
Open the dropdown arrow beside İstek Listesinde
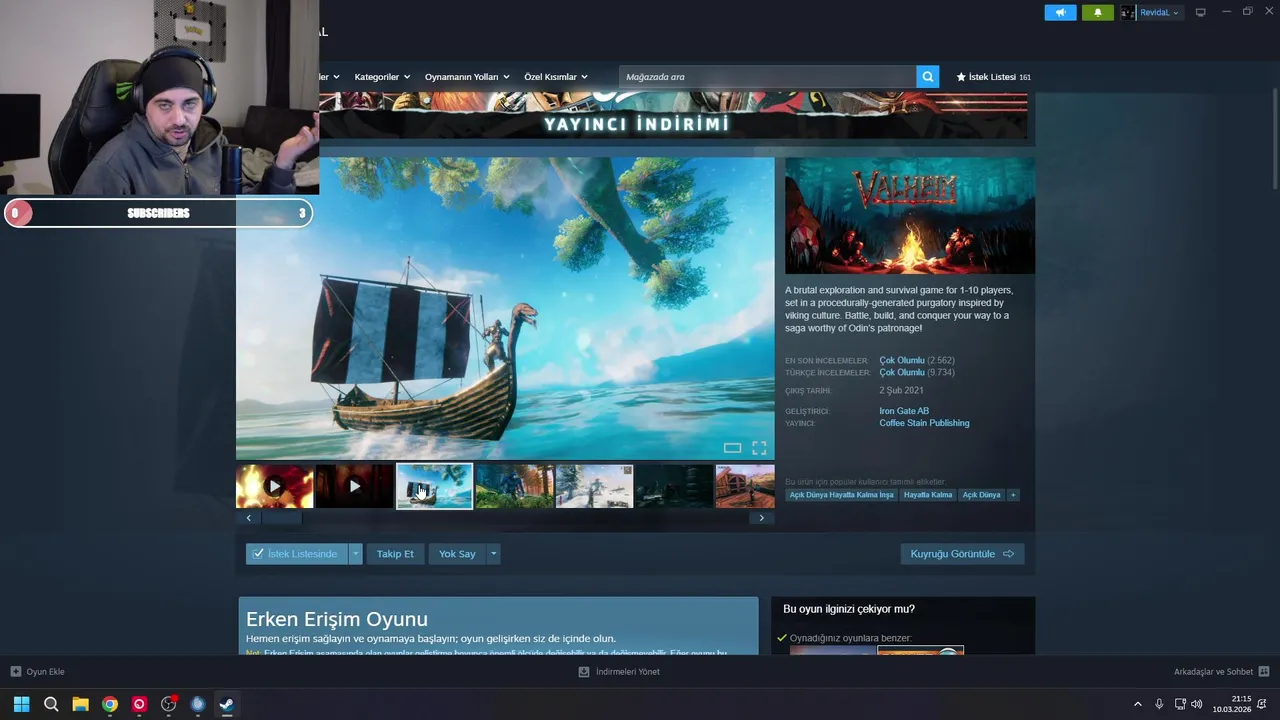point(355,554)
